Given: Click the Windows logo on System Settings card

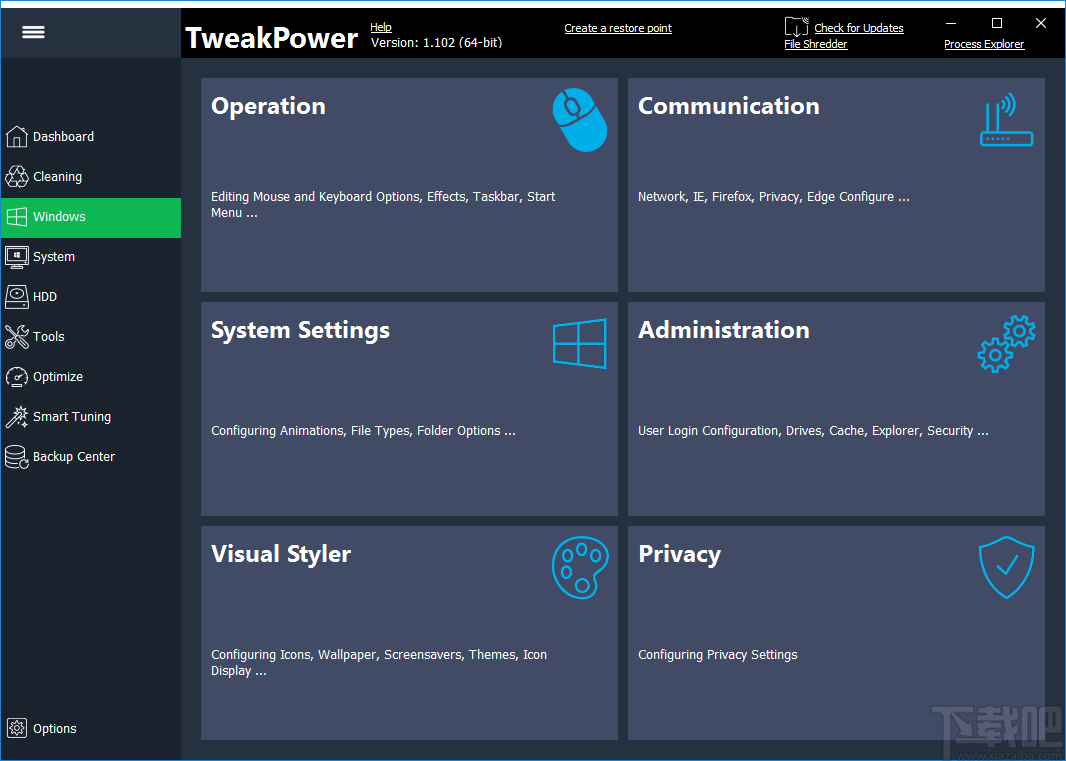Looking at the screenshot, I should (580, 344).
